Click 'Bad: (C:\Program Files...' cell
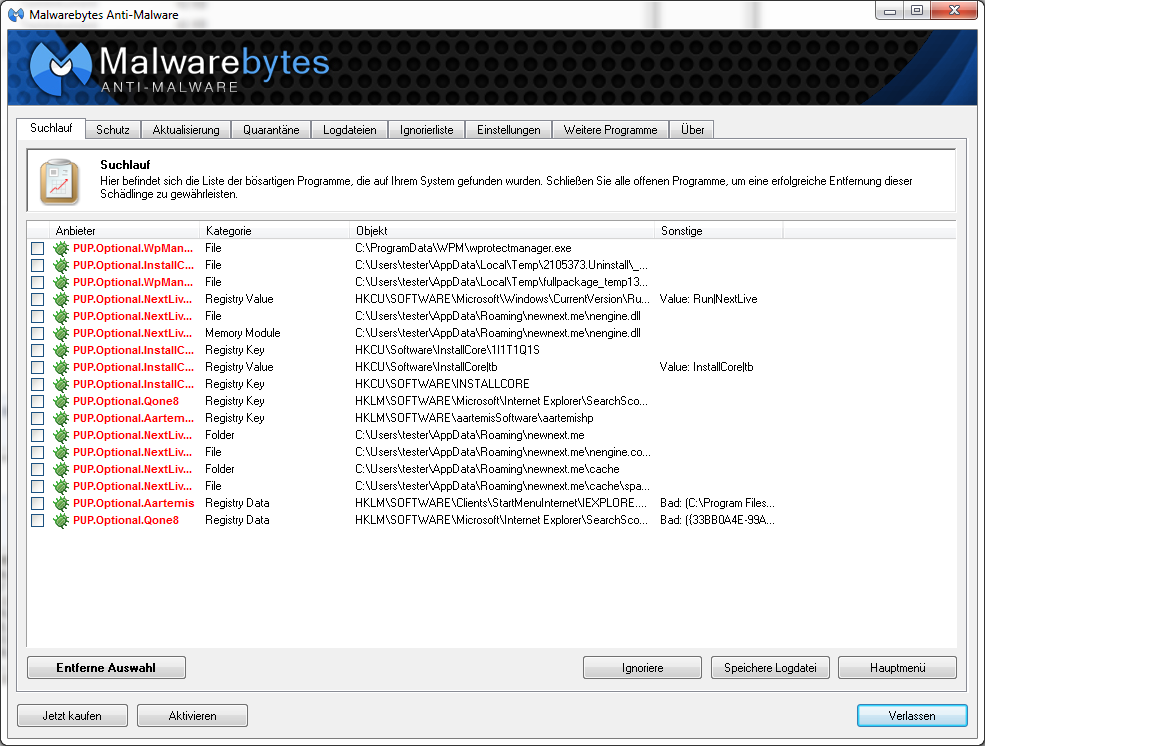The image size is (1152, 746). coord(717,503)
